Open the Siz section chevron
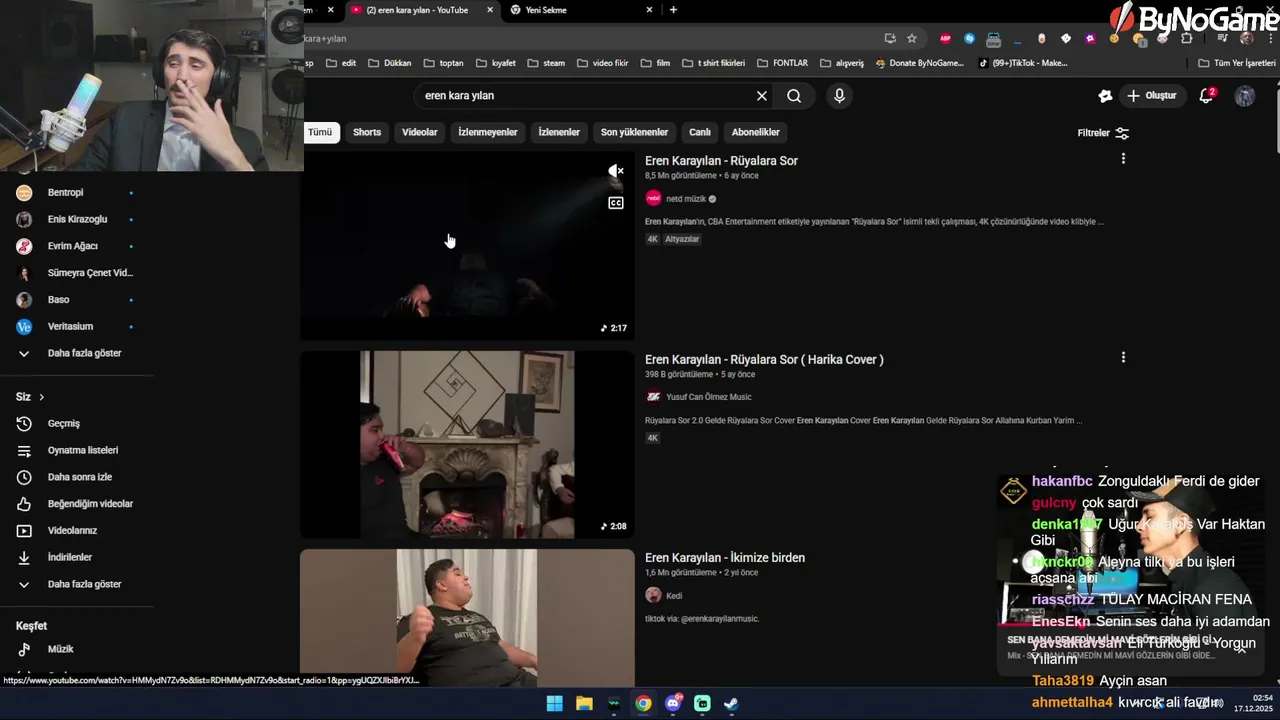This screenshot has width=1280, height=720. click(x=41, y=397)
